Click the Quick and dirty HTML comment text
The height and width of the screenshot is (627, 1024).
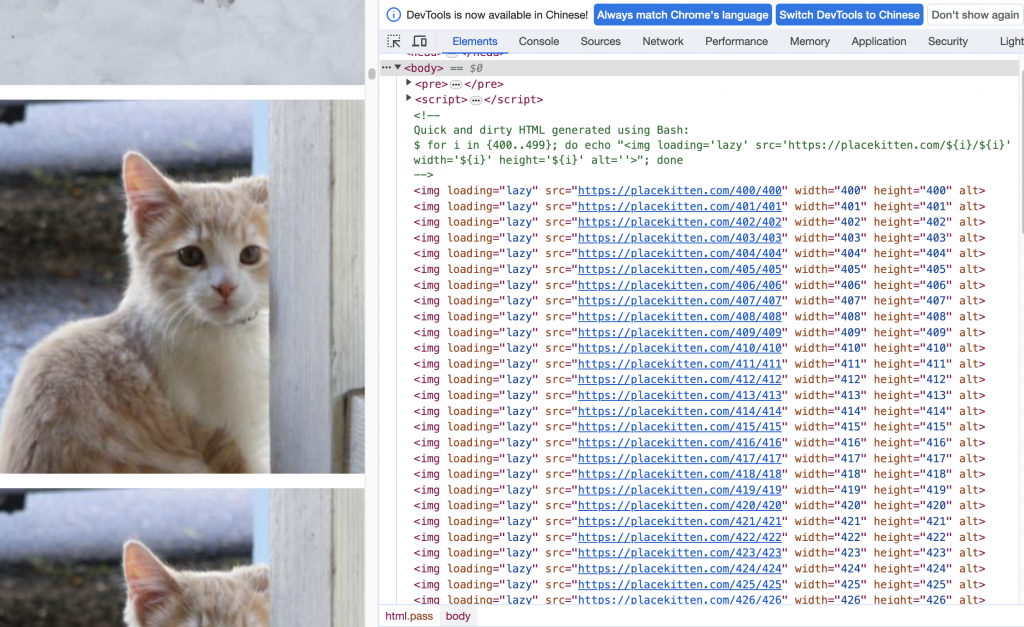coord(551,130)
